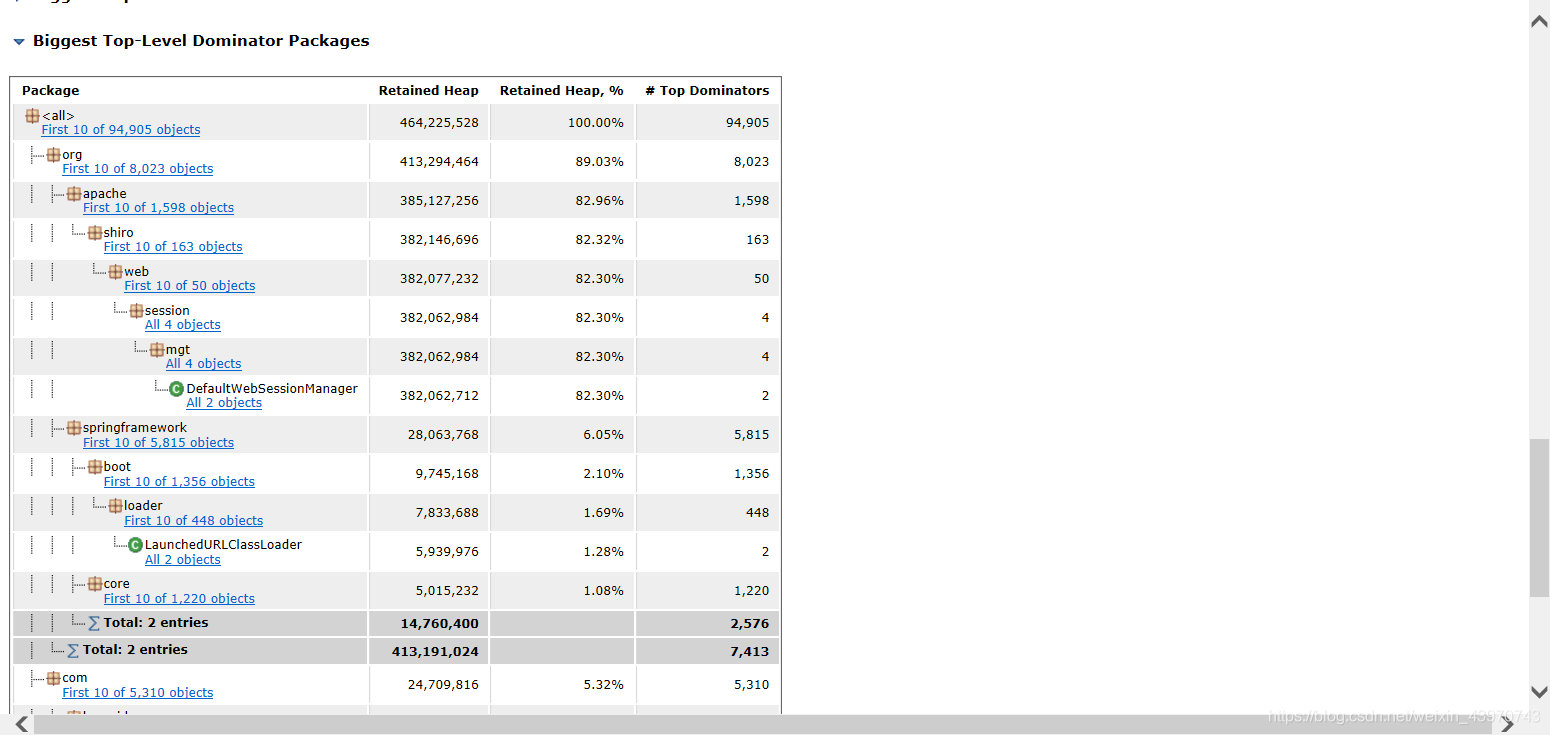The height and width of the screenshot is (735, 1550).
Task: Open First 10 of 50 objects link
Action: [x=190, y=286]
